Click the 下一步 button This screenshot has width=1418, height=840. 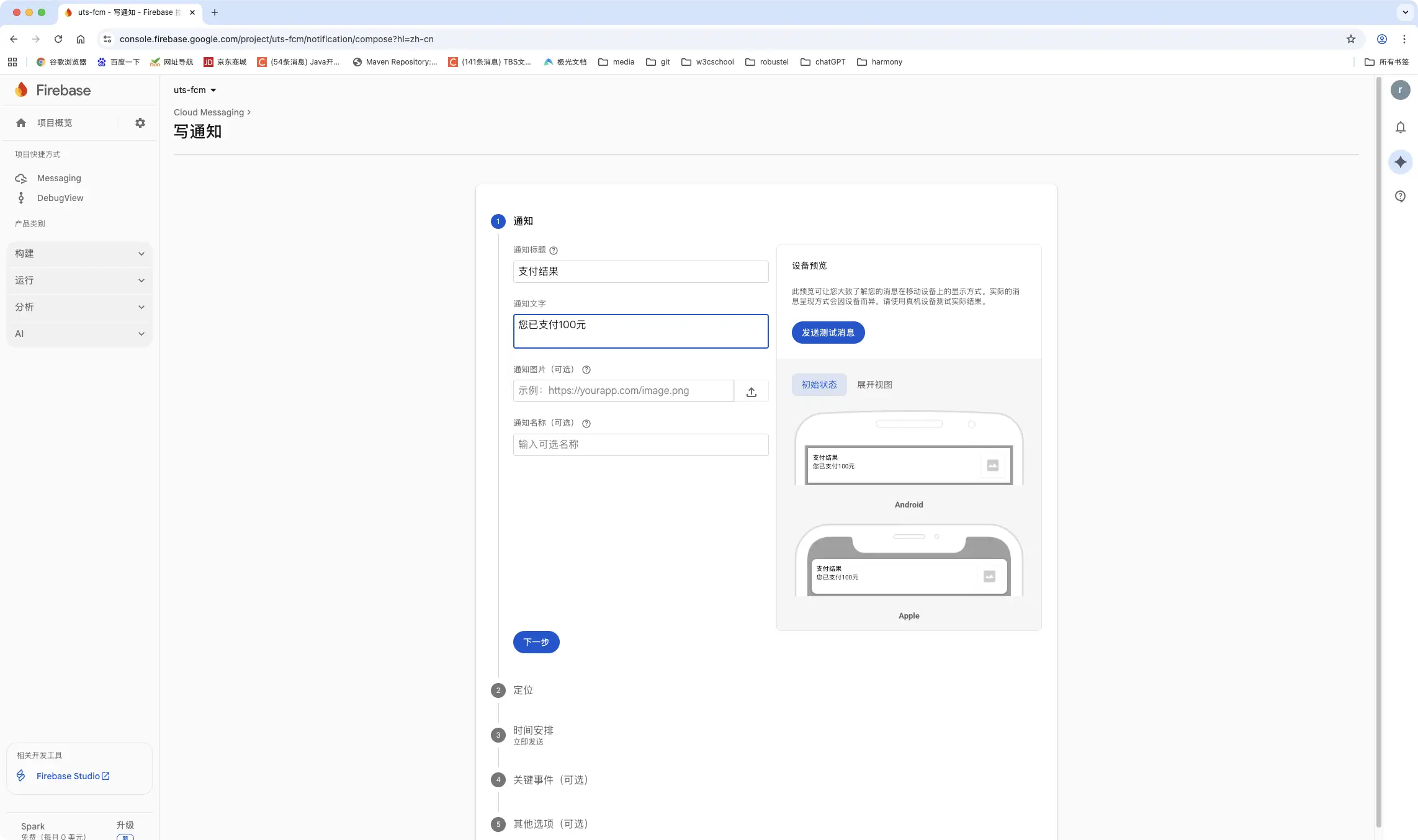[536, 642]
